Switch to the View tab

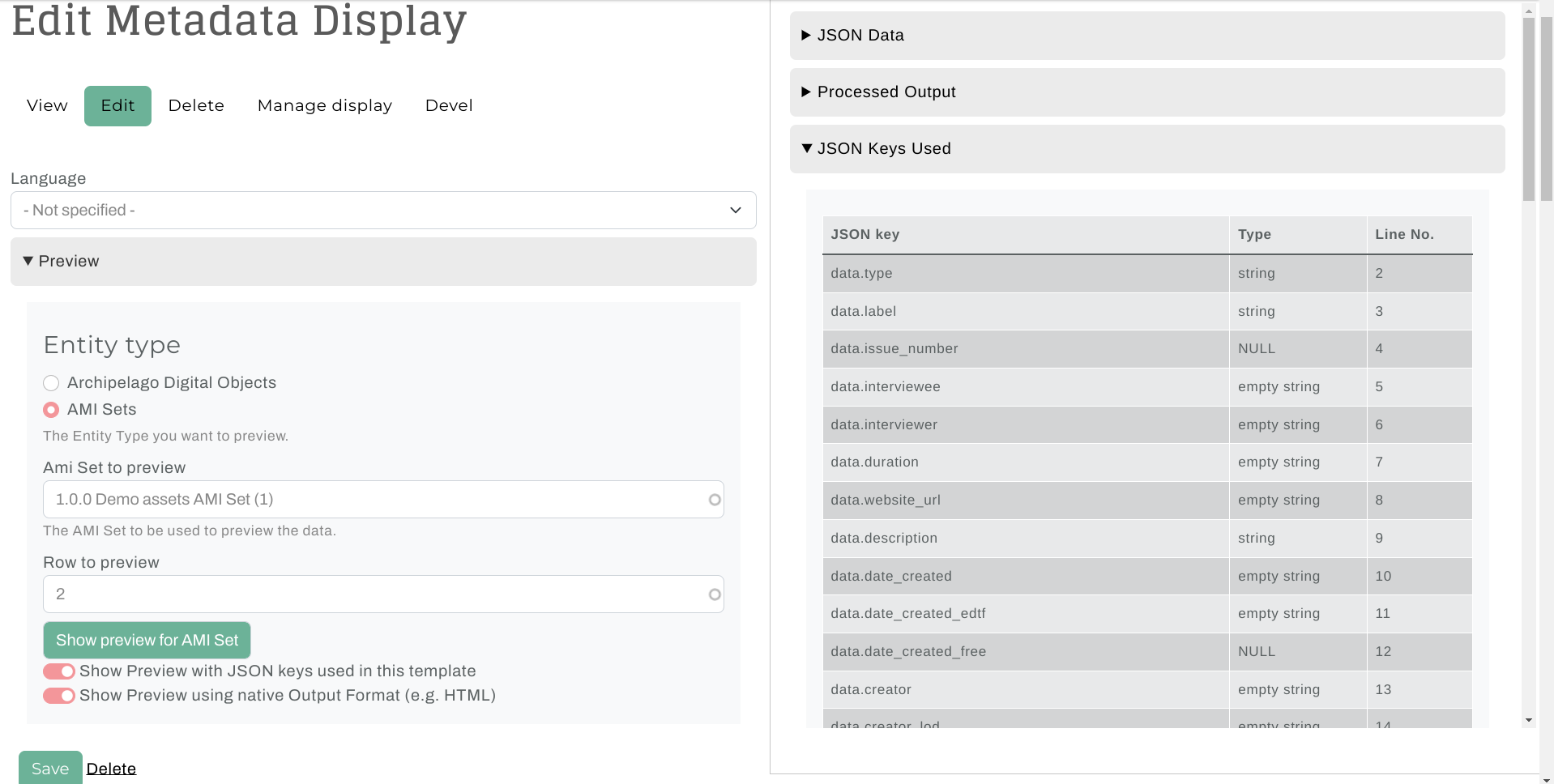click(x=47, y=106)
